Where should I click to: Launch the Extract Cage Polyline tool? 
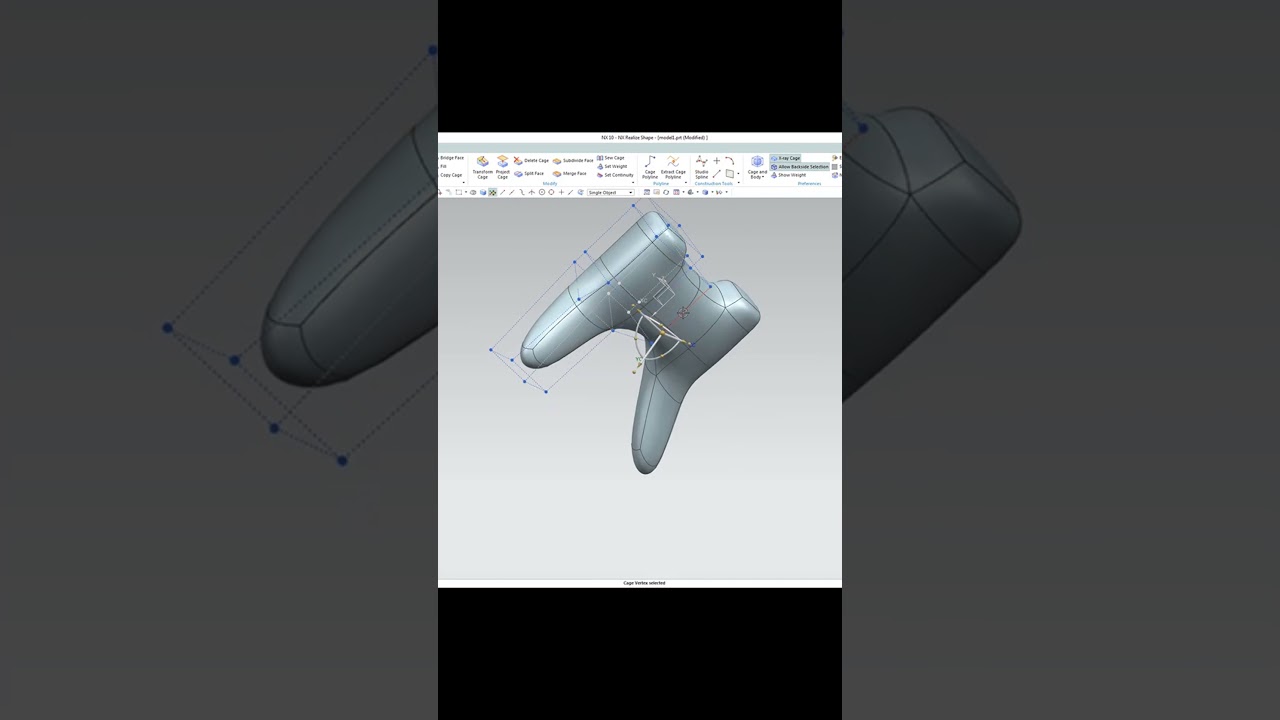(x=673, y=166)
